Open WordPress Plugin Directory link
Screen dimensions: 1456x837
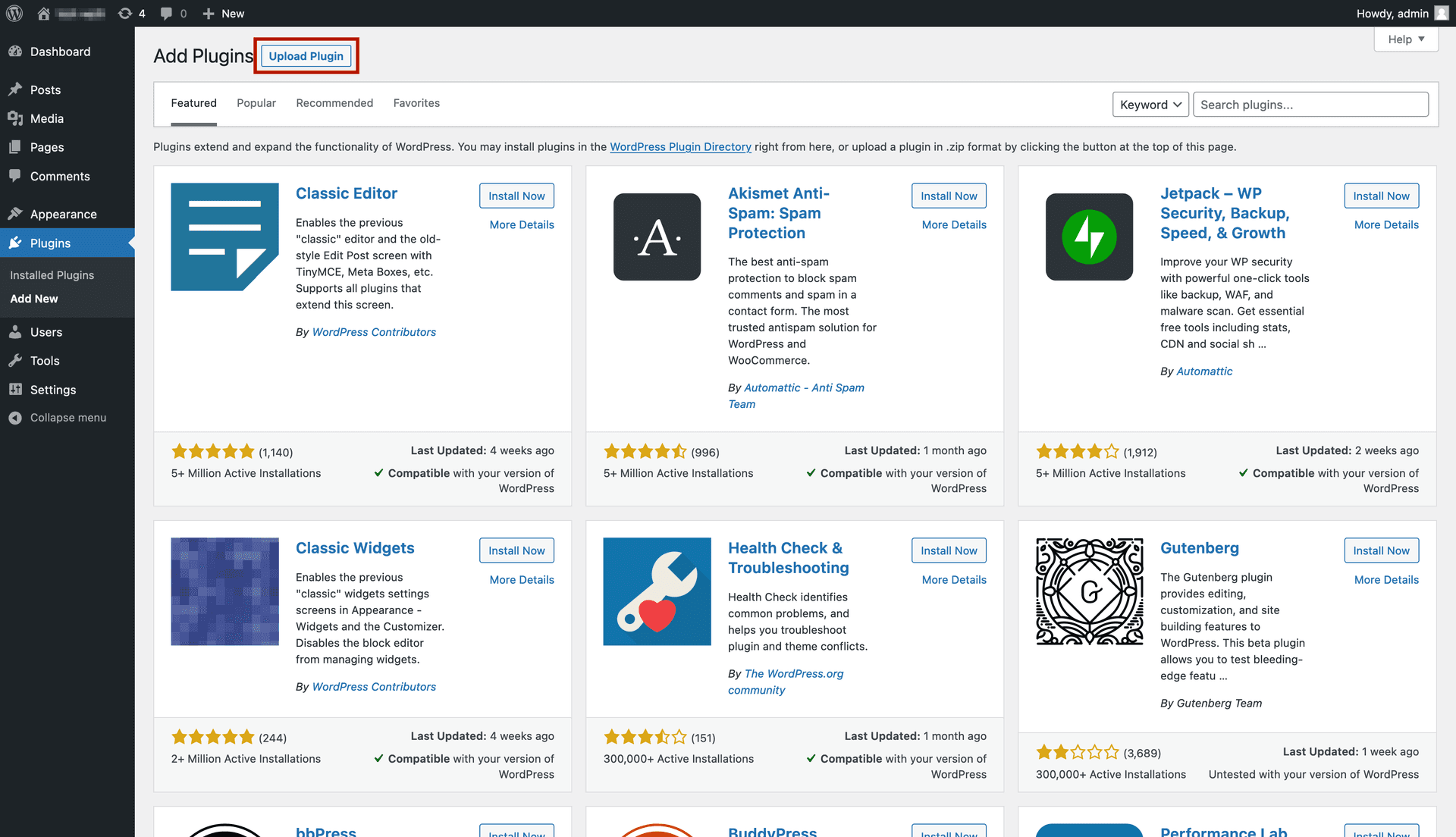click(x=680, y=147)
